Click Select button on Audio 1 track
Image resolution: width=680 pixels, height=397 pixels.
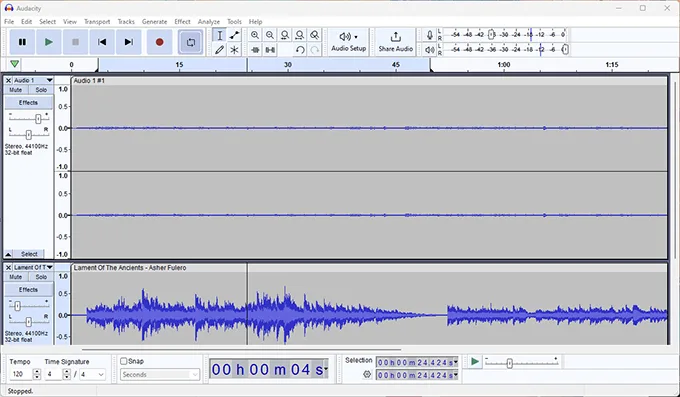pyautogui.click(x=29, y=254)
